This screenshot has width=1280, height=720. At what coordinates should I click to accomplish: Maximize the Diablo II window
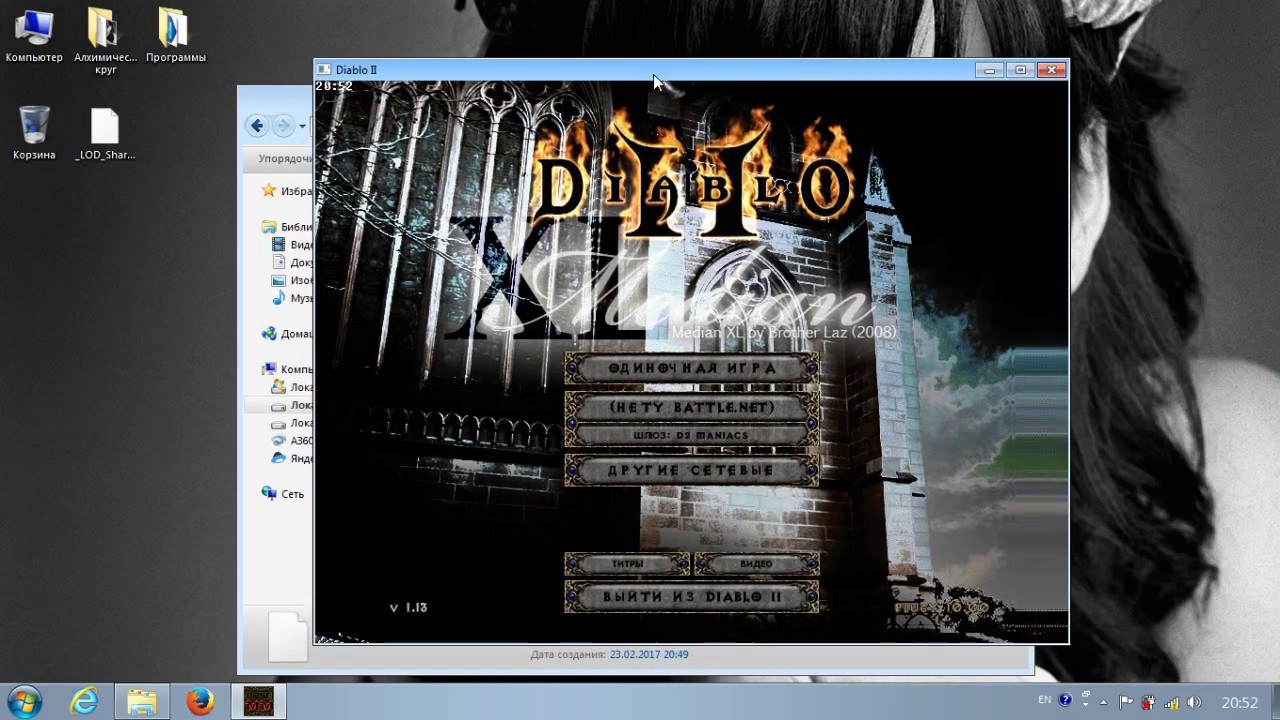tap(1020, 70)
